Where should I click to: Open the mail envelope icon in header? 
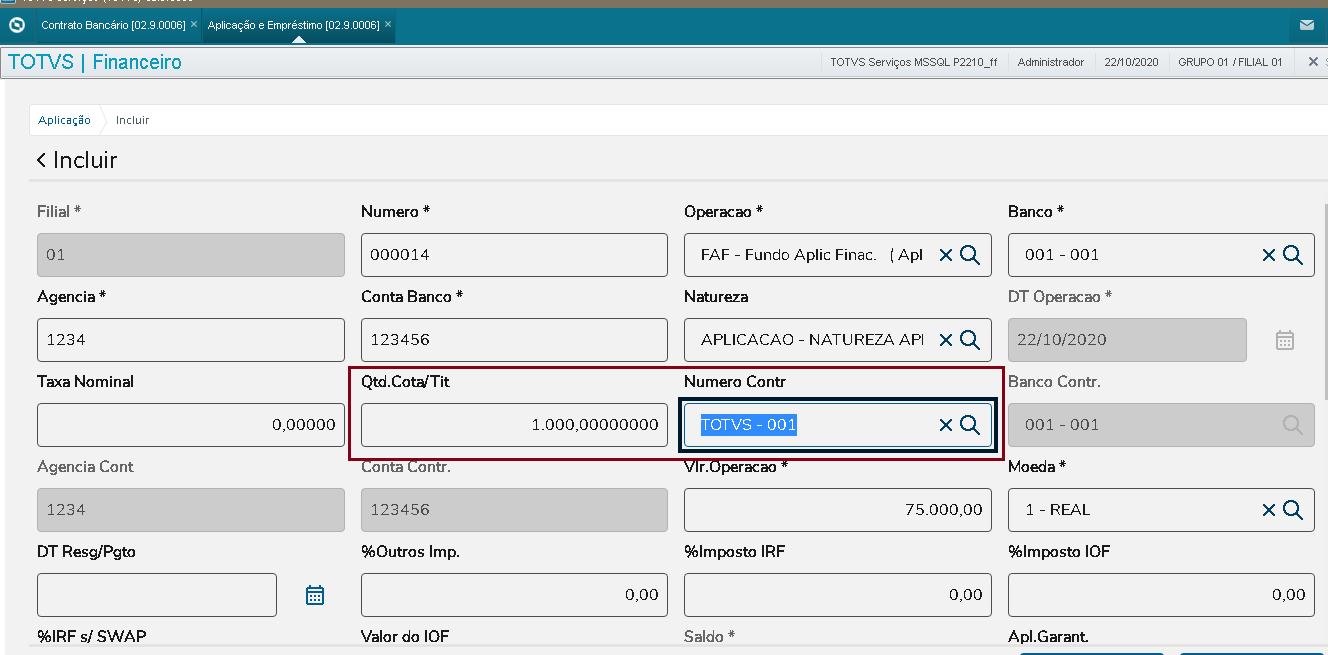click(x=1306, y=25)
